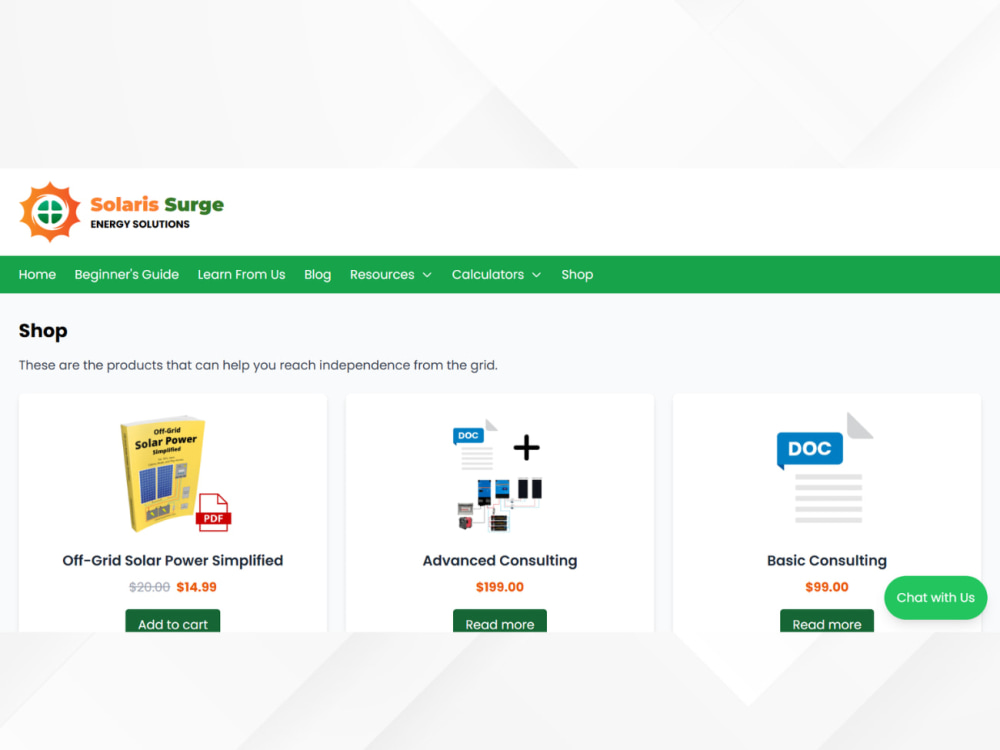The width and height of the screenshot is (1000, 750).
Task: Click the $199.00 price text
Action: click(500, 587)
